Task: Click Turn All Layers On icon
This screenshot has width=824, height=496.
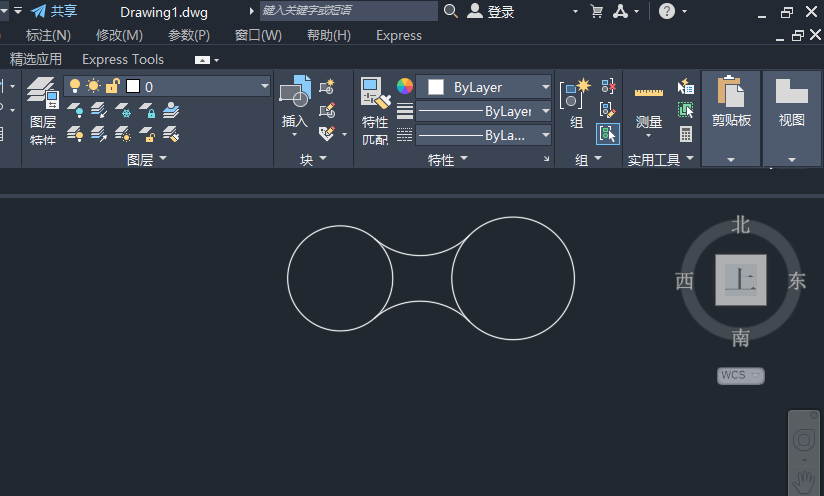Action: 75,135
